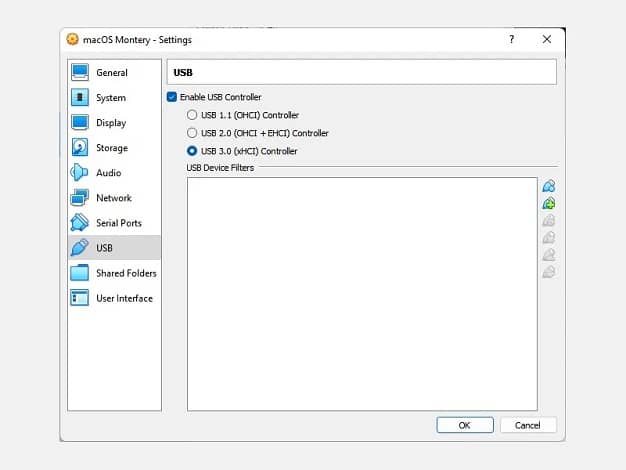Click the add USB filter from device icon
This screenshot has width=626, height=470.
point(549,204)
